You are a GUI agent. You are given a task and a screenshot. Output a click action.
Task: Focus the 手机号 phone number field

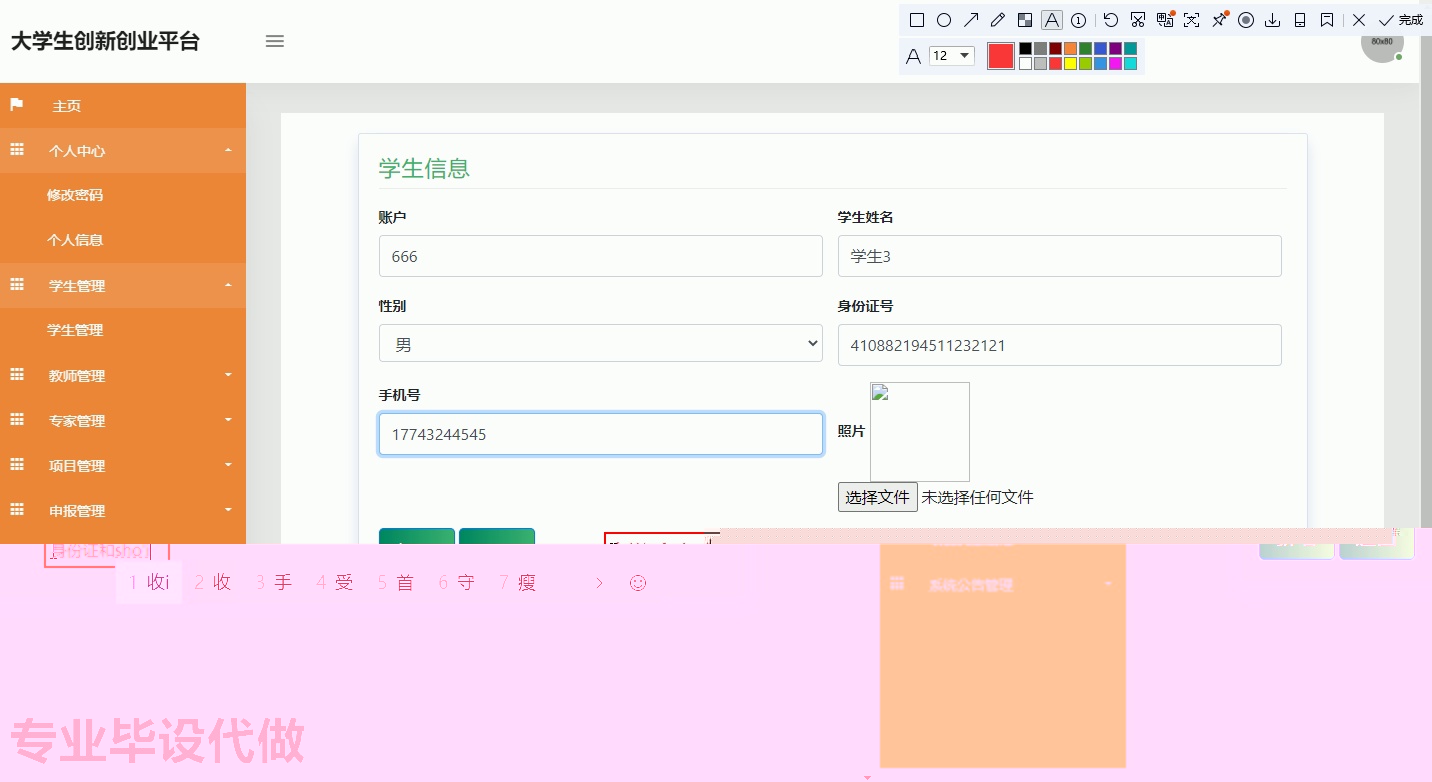(600, 434)
